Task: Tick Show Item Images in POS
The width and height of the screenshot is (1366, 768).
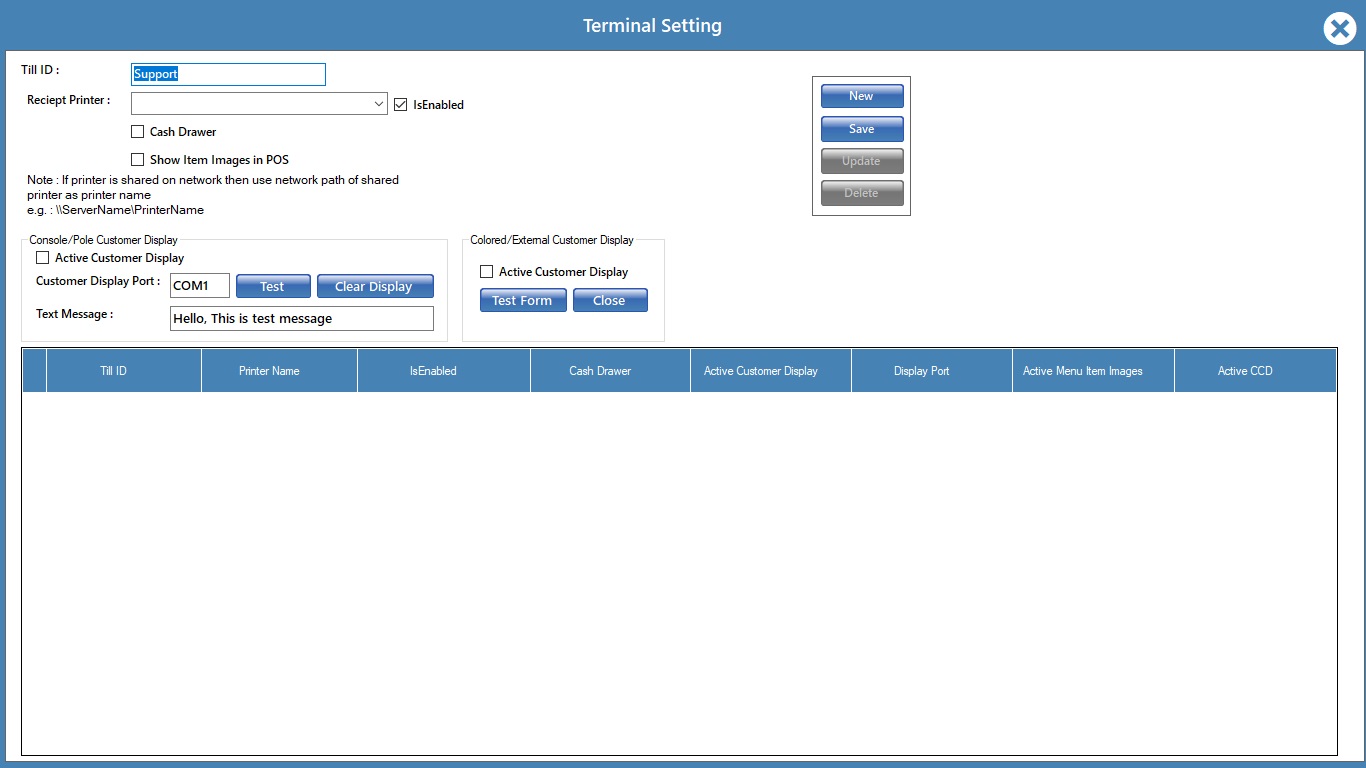Action: (138, 160)
